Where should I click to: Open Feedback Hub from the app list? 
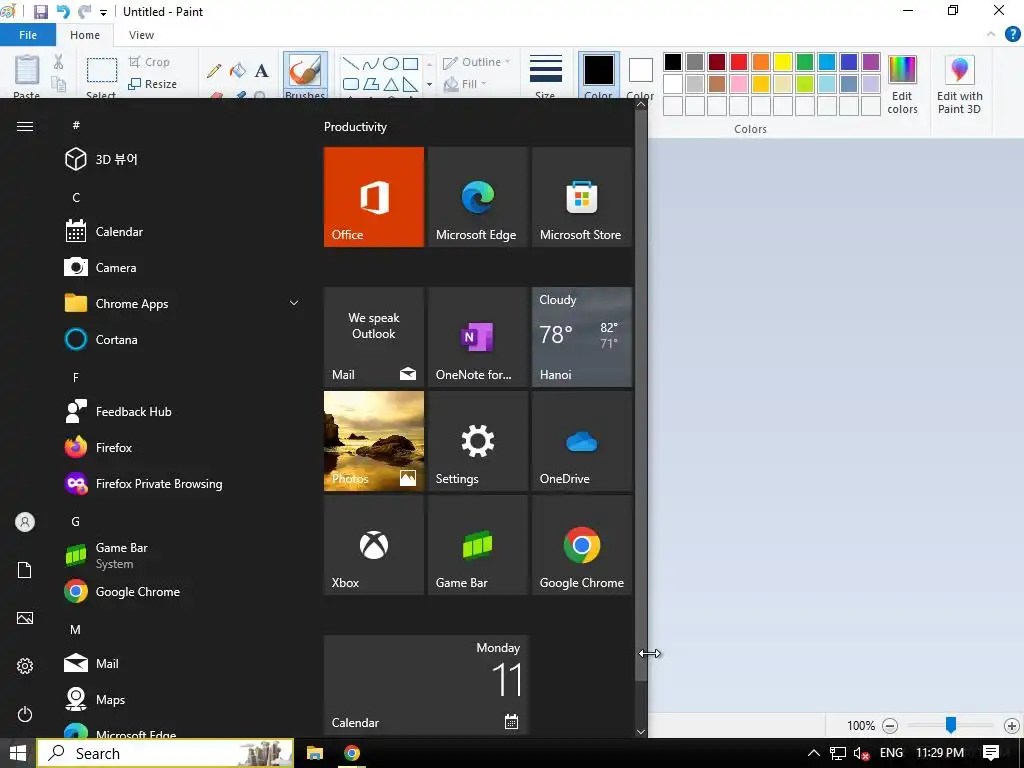click(x=183, y=411)
